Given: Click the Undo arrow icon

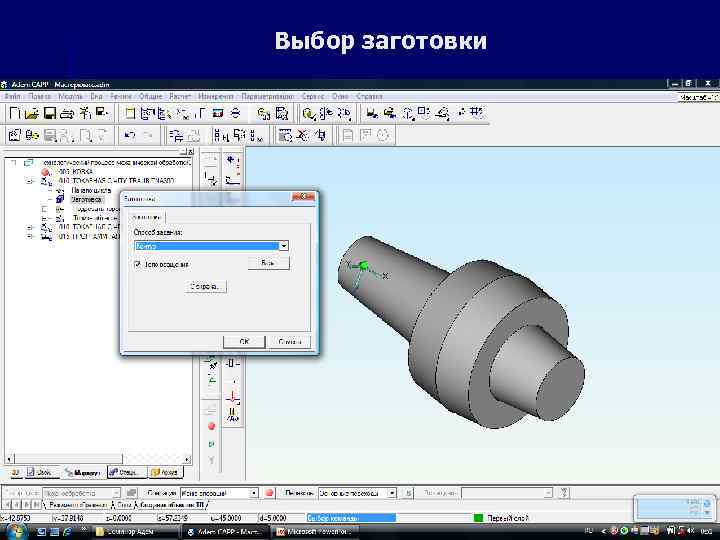Looking at the screenshot, I should [130, 135].
